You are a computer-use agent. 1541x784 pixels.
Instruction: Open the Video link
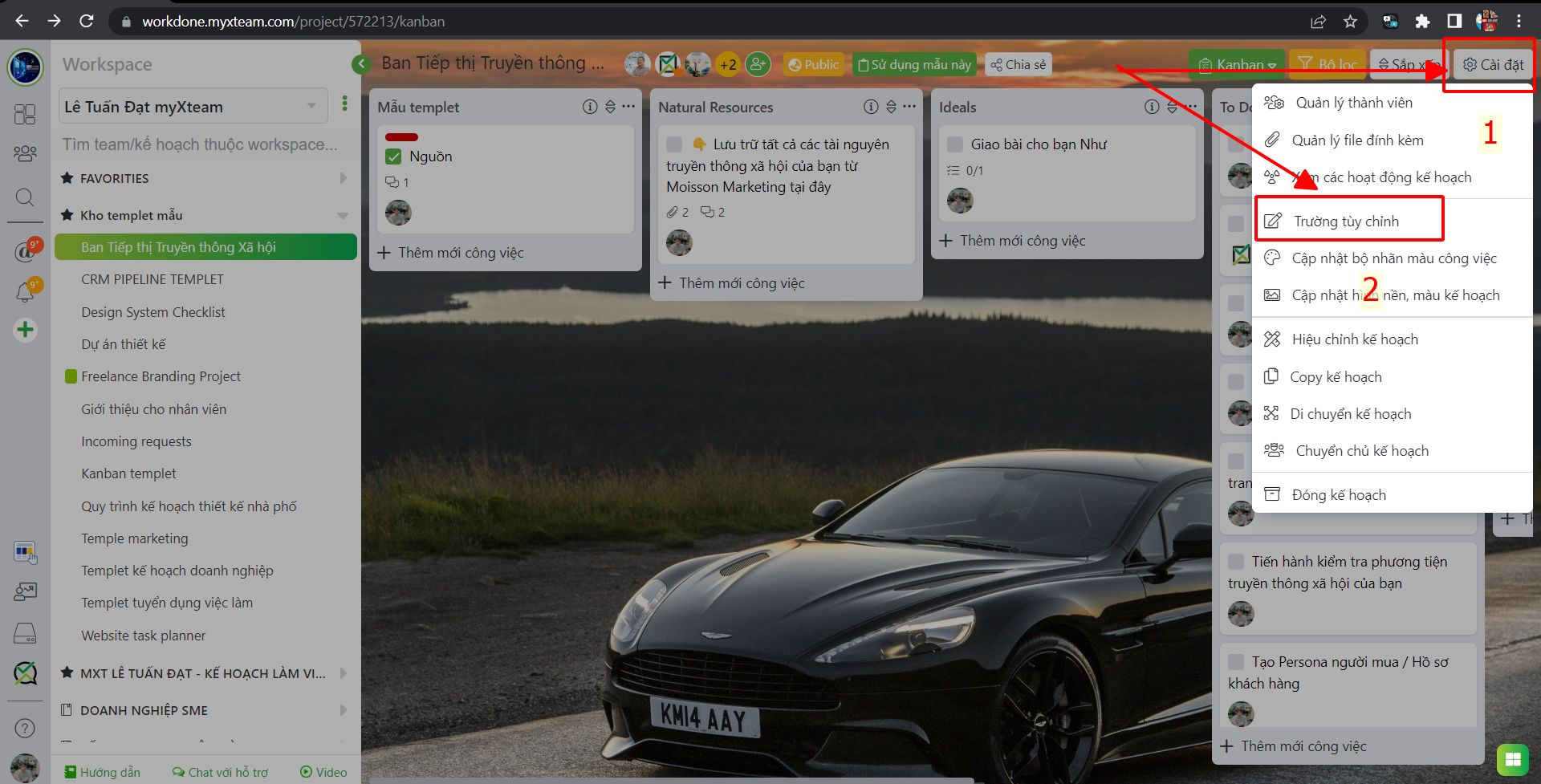[323, 772]
